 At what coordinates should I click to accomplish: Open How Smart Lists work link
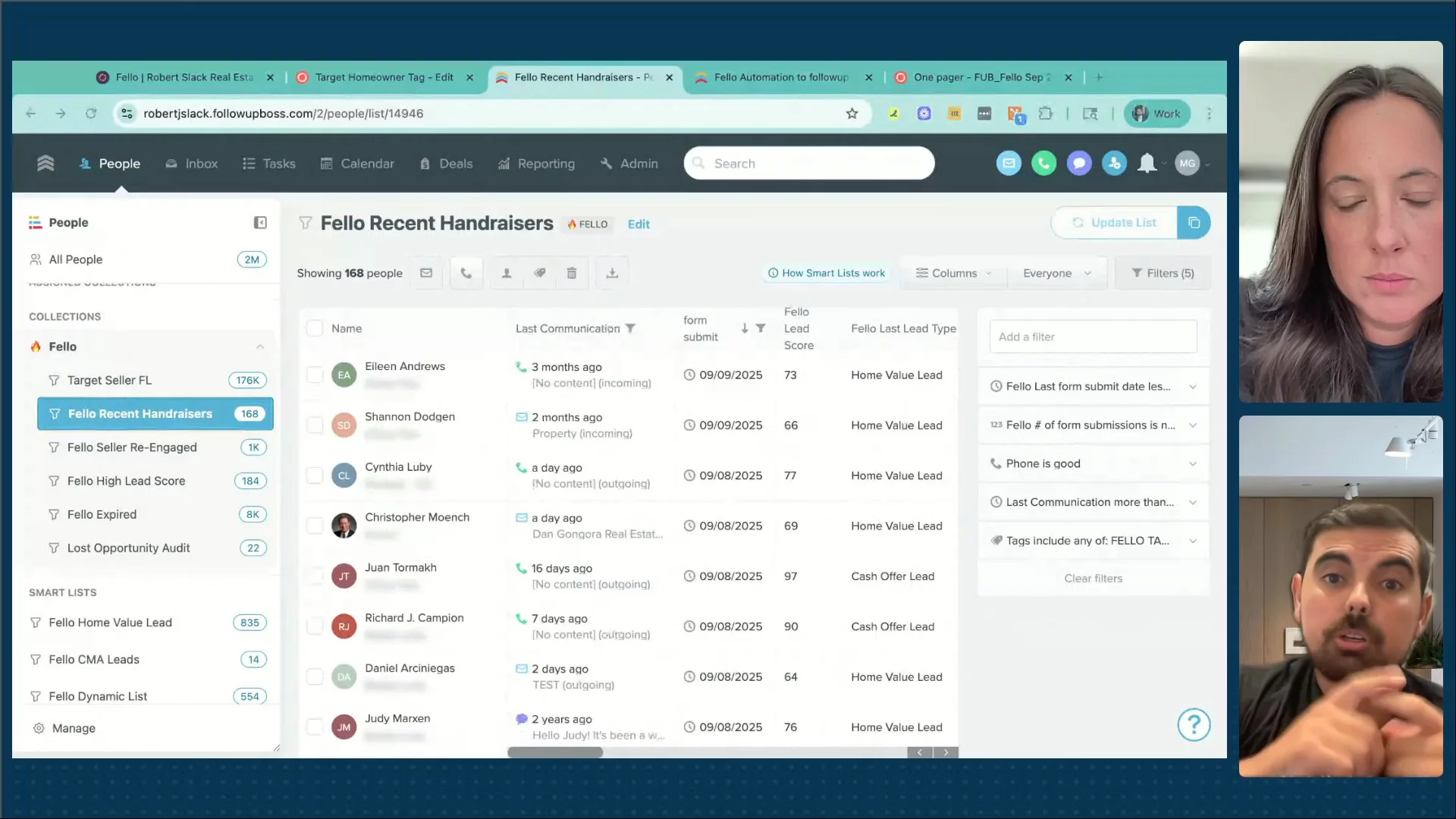click(827, 273)
